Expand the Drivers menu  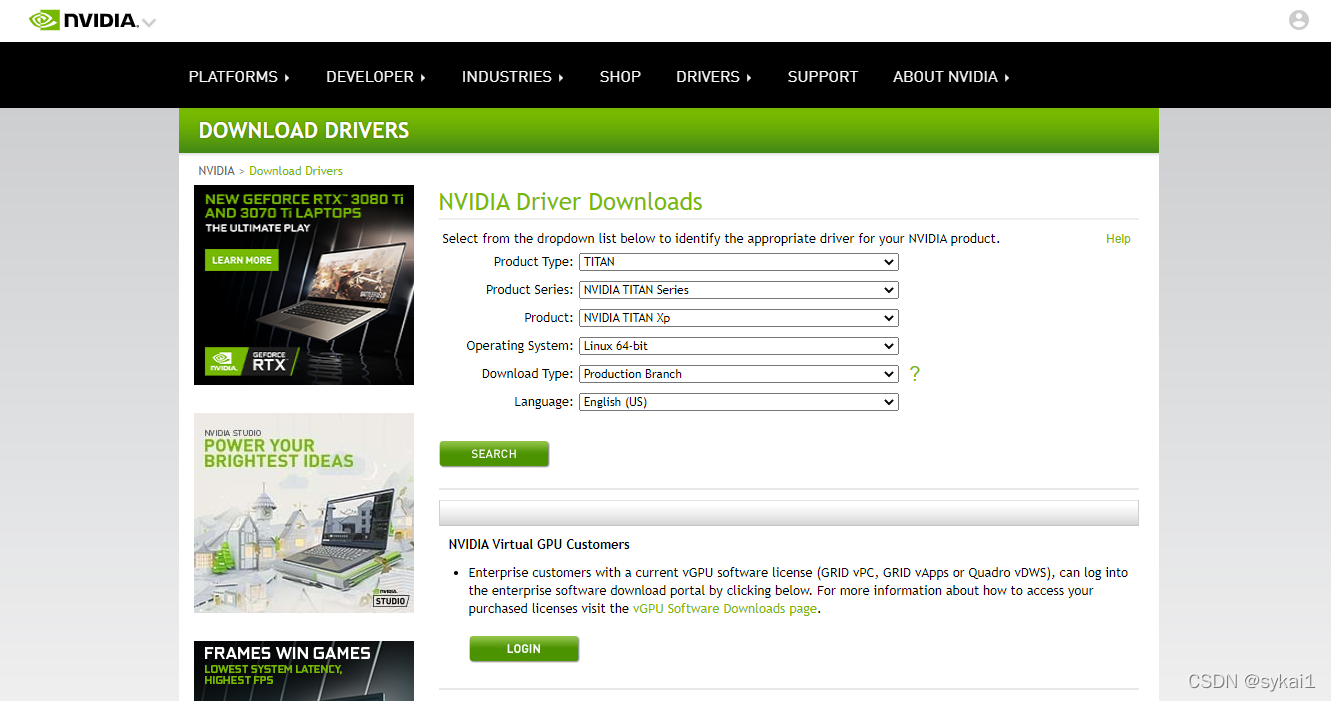click(x=714, y=77)
